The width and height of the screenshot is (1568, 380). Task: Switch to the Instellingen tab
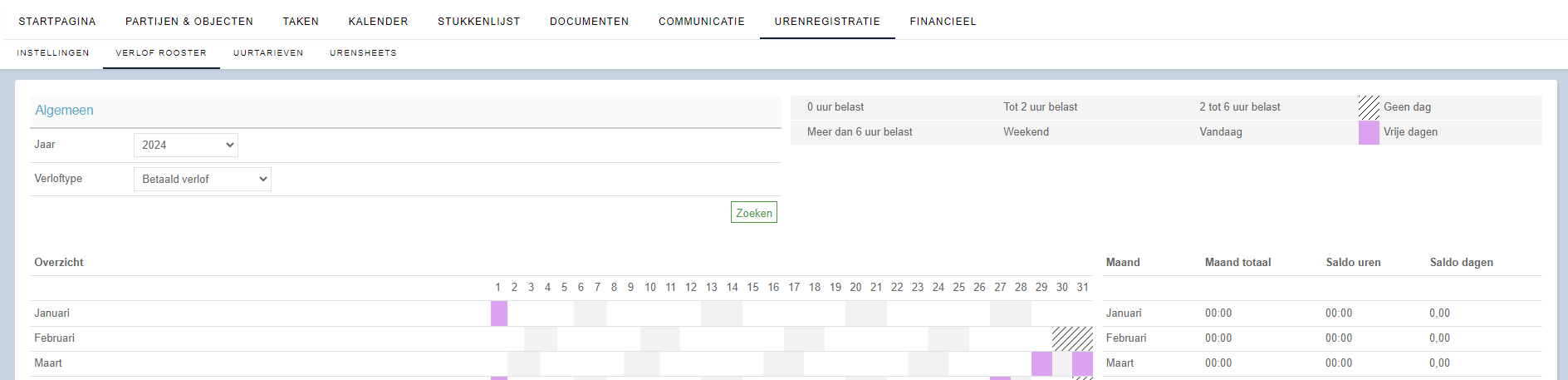point(53,53)
